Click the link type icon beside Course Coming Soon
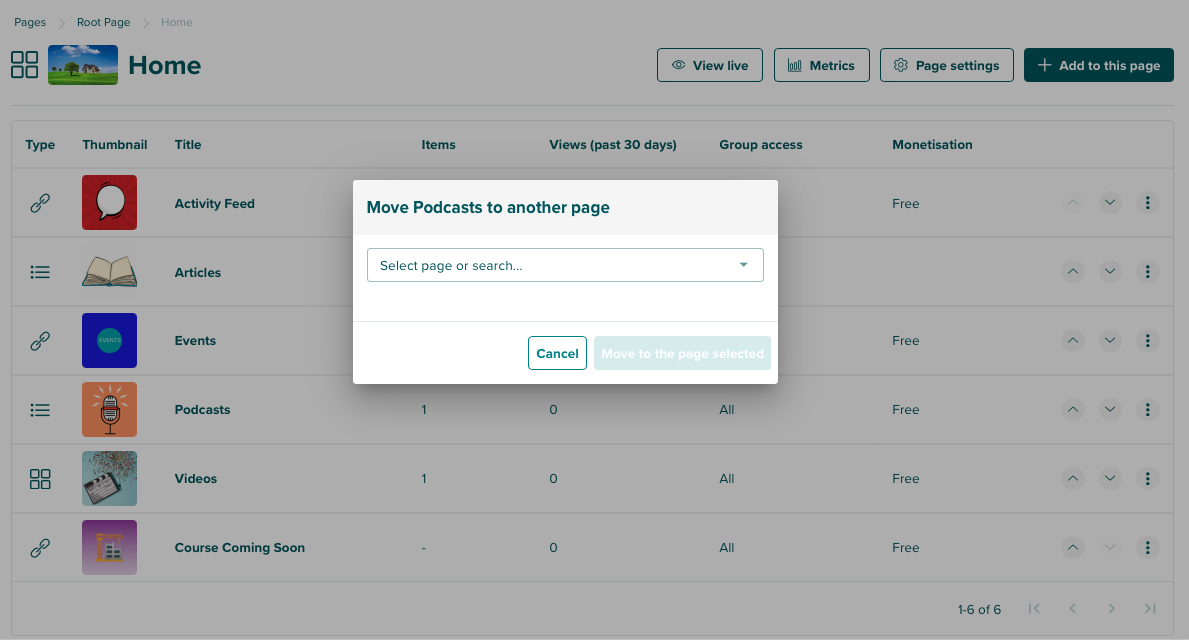1189x640 pixels. (x=40, y=547)
